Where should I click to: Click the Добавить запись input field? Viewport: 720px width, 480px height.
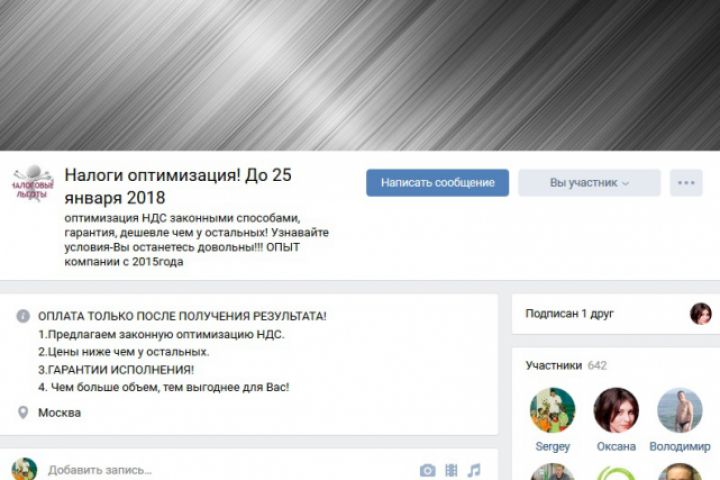click(x=225, y=470)
